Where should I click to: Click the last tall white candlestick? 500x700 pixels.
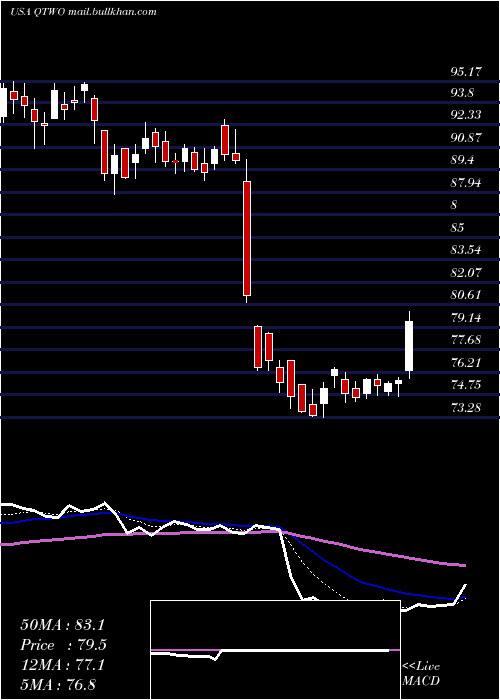(x=409, y=346)
